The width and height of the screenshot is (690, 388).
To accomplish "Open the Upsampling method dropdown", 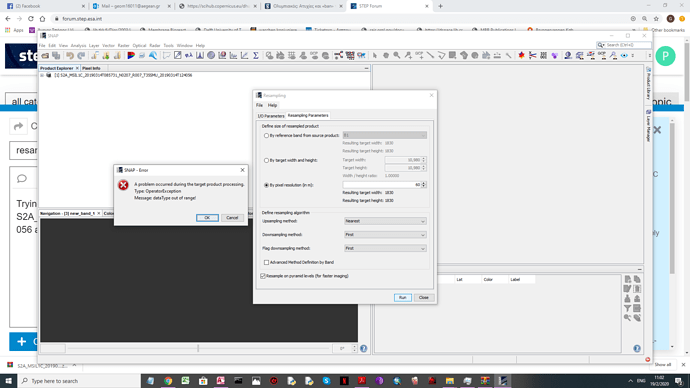I will (385, 221).
